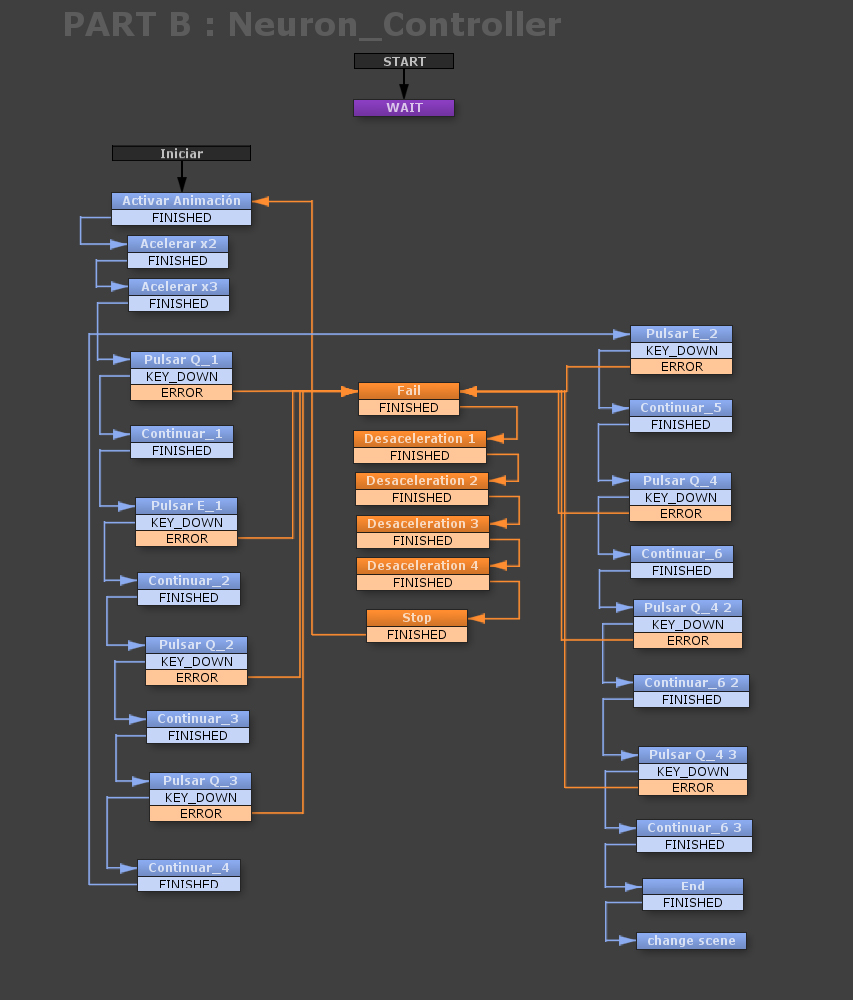853x1000 pixels.
Task: Click the Desaceleration 1 state header
Action: click(x=419, y=439)
